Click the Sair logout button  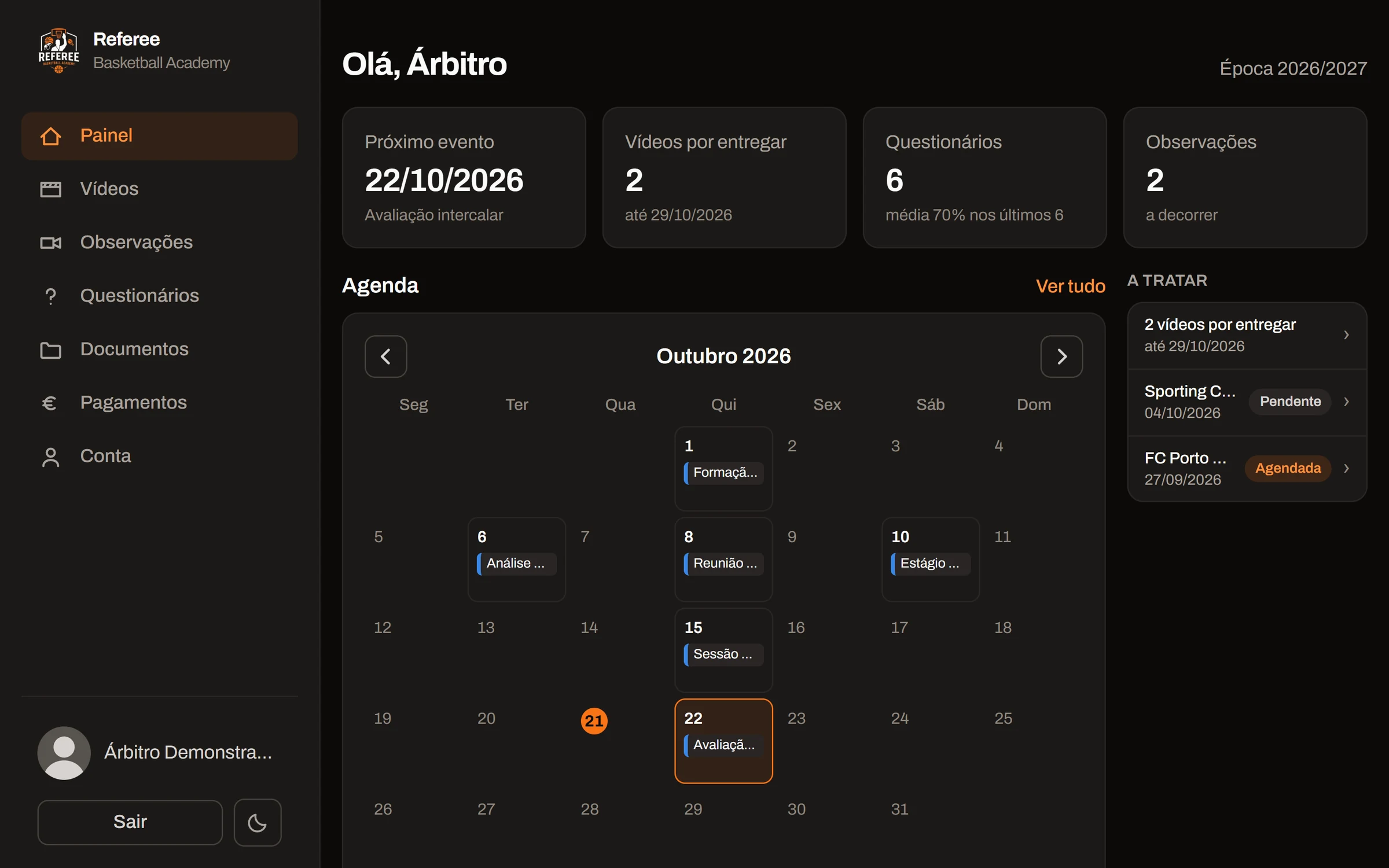[130, 822]
